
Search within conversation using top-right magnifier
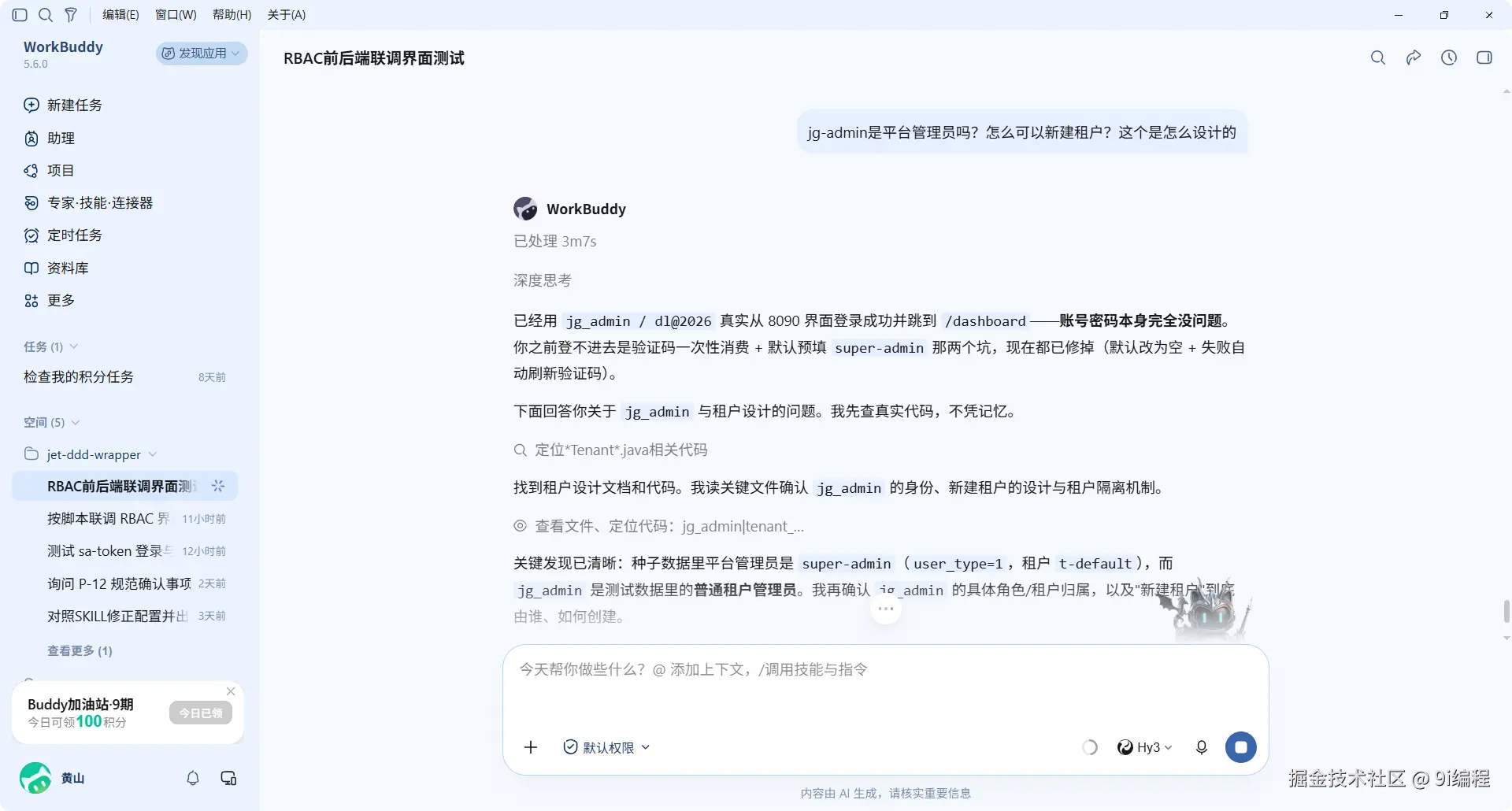[x=1378, y=57]
